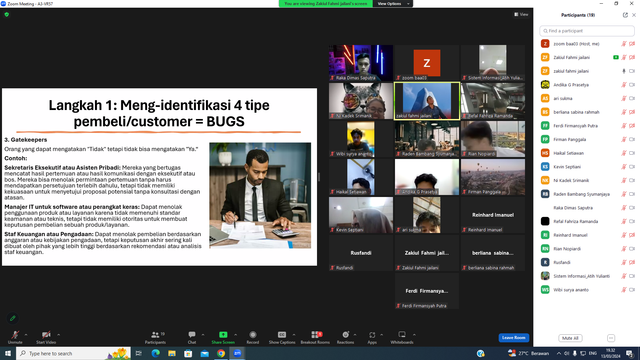Toggle video for Rian Nopiardi in list

point(632,249)
